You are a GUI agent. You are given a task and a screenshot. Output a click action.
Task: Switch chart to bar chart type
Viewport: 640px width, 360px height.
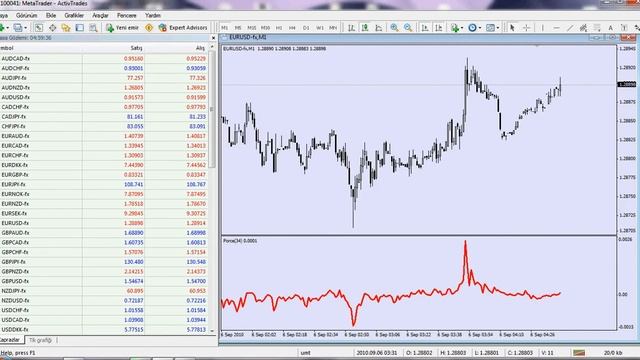click(351, 28)
